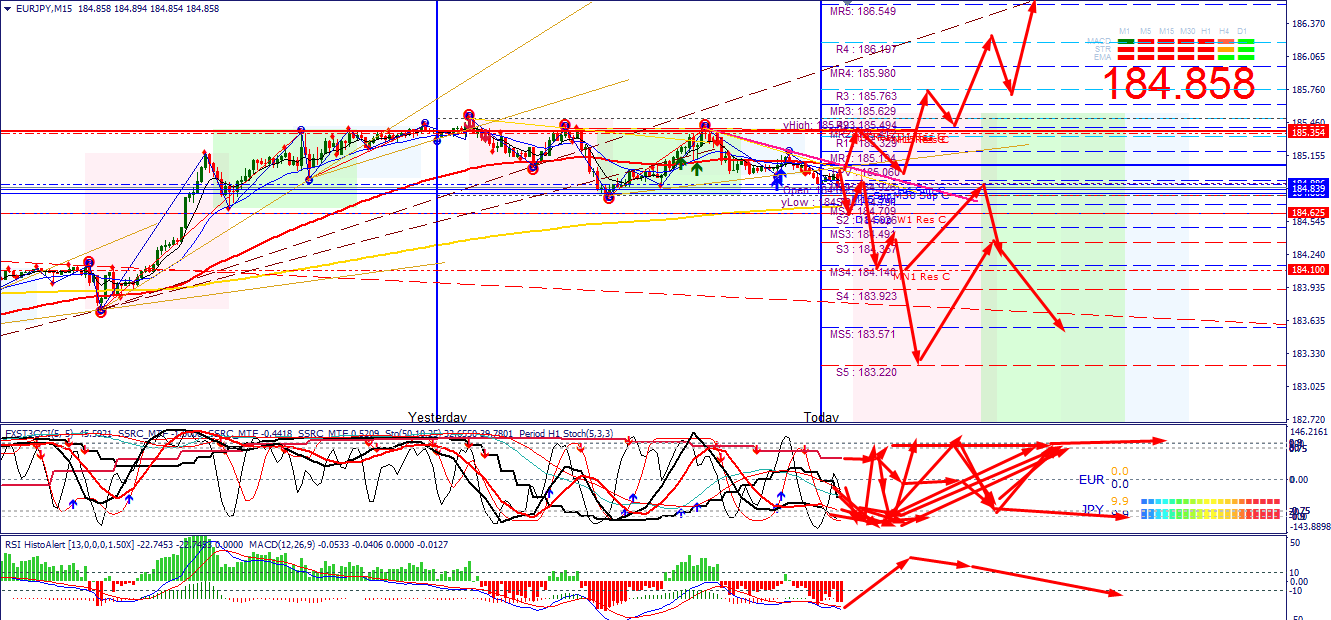This screenshot has width=1331, height=620.
Task: Click the EUR currency strength label
Action: pyautogui.click(x=1093, y=481)
